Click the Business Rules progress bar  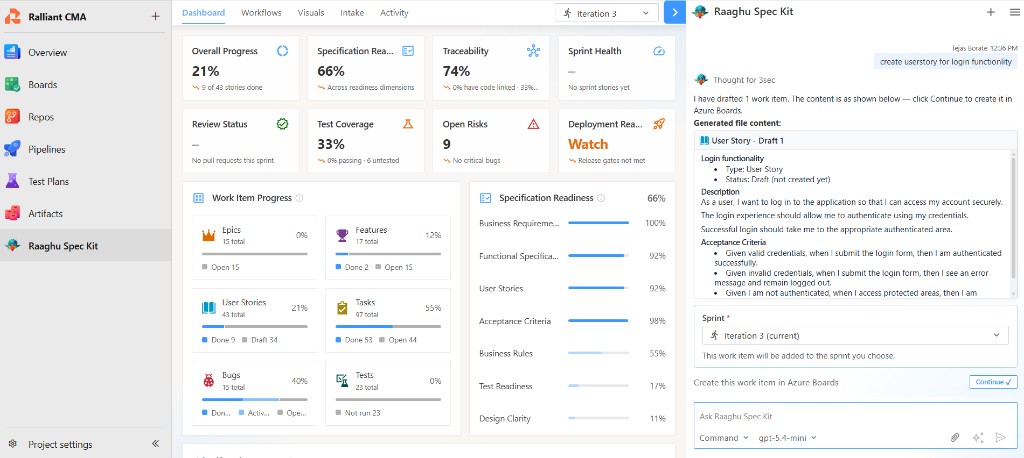(x=598, y=353)
